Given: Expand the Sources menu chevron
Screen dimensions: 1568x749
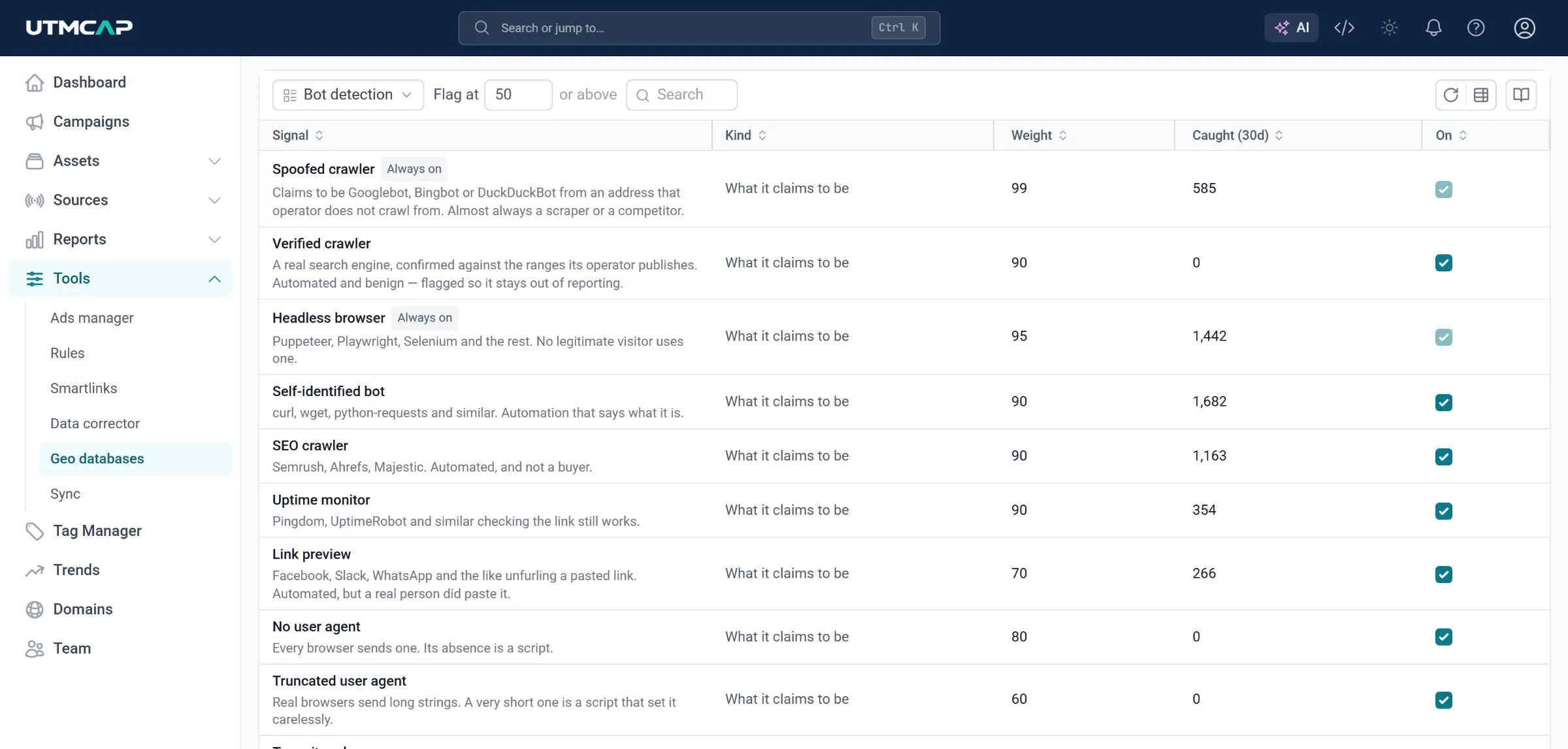Looking at the screenshot, I should point(214,200).
